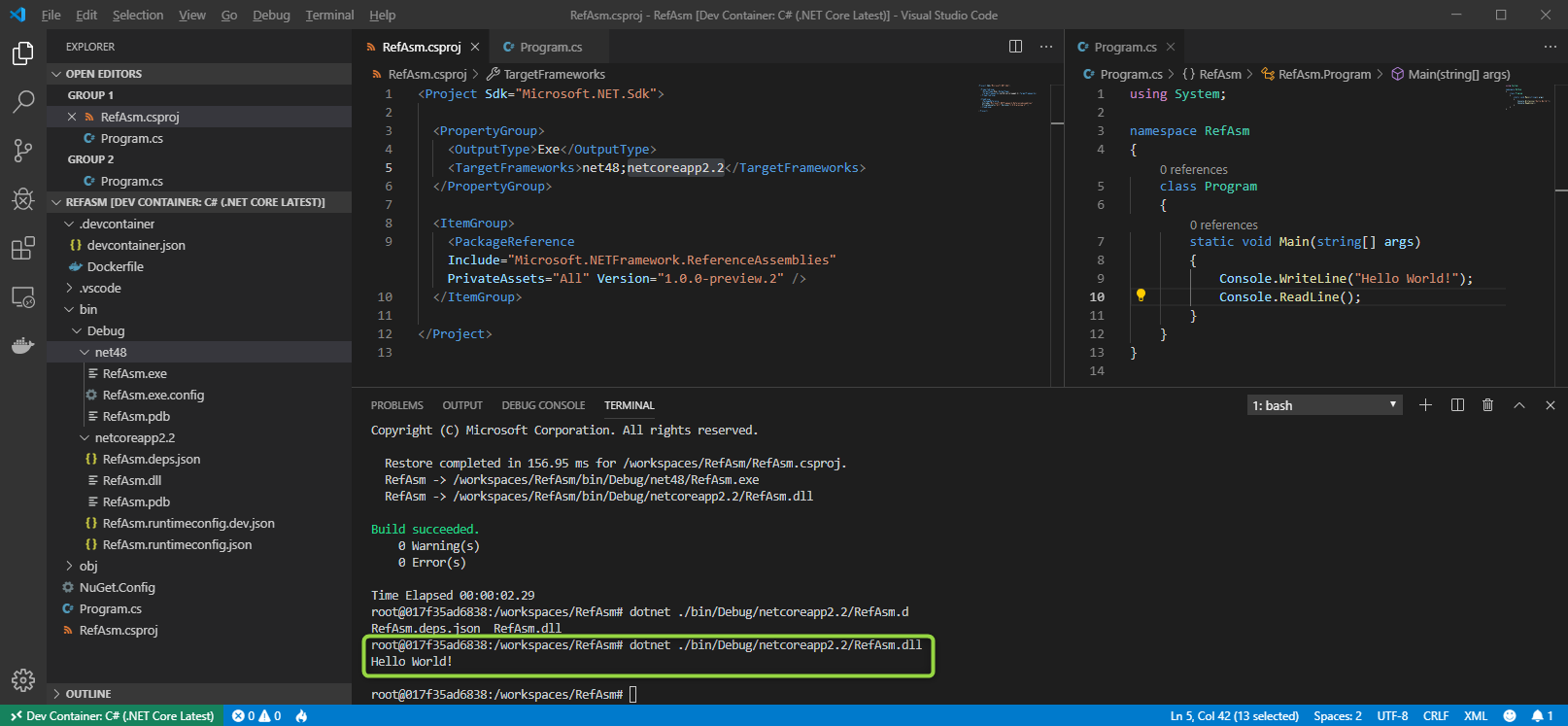Viewport: 1568px width, 726px height.
Task: Open the Debug menu
Action: click(x=271, y=15)
